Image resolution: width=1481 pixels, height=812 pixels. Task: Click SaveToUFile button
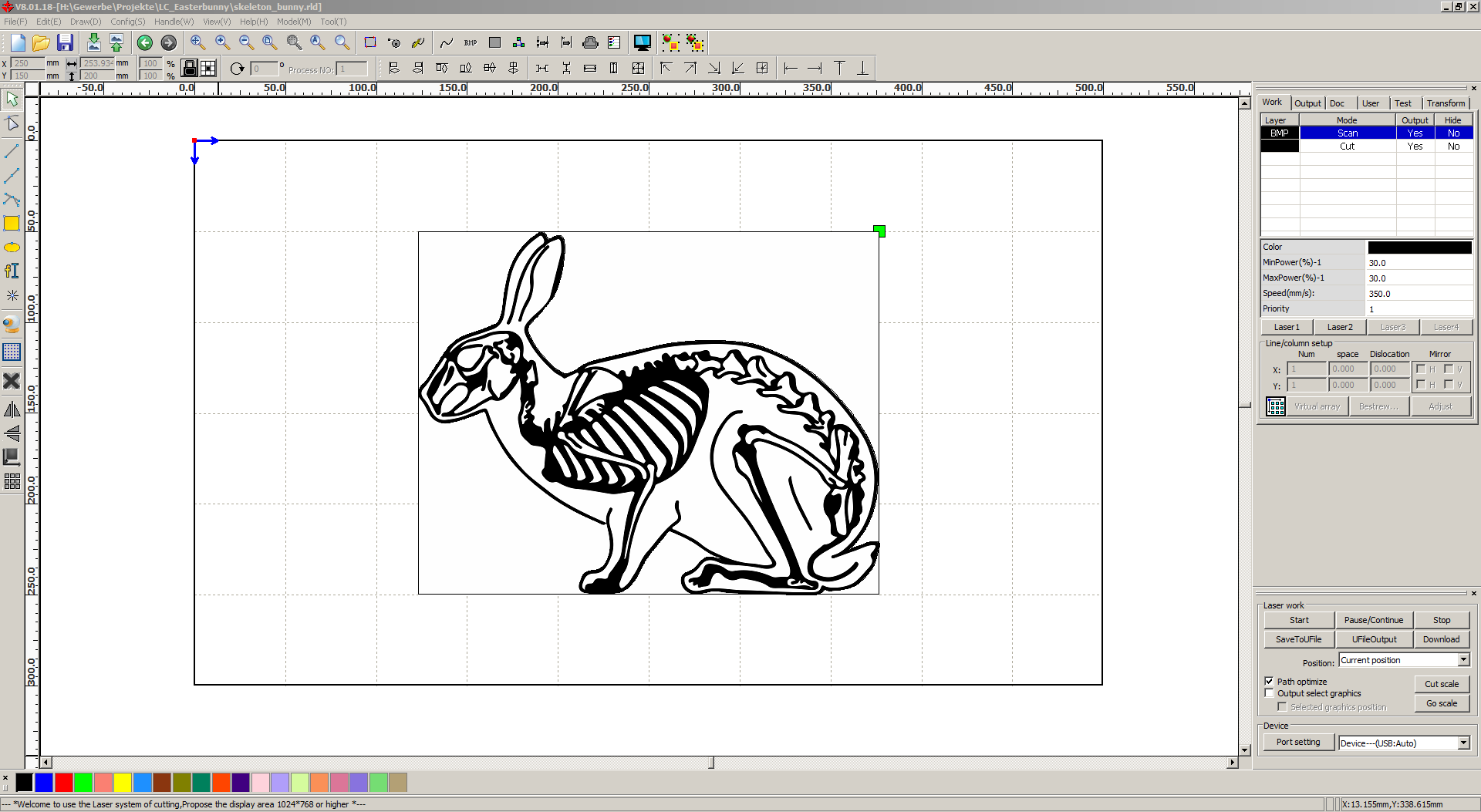coord(1299,639)
